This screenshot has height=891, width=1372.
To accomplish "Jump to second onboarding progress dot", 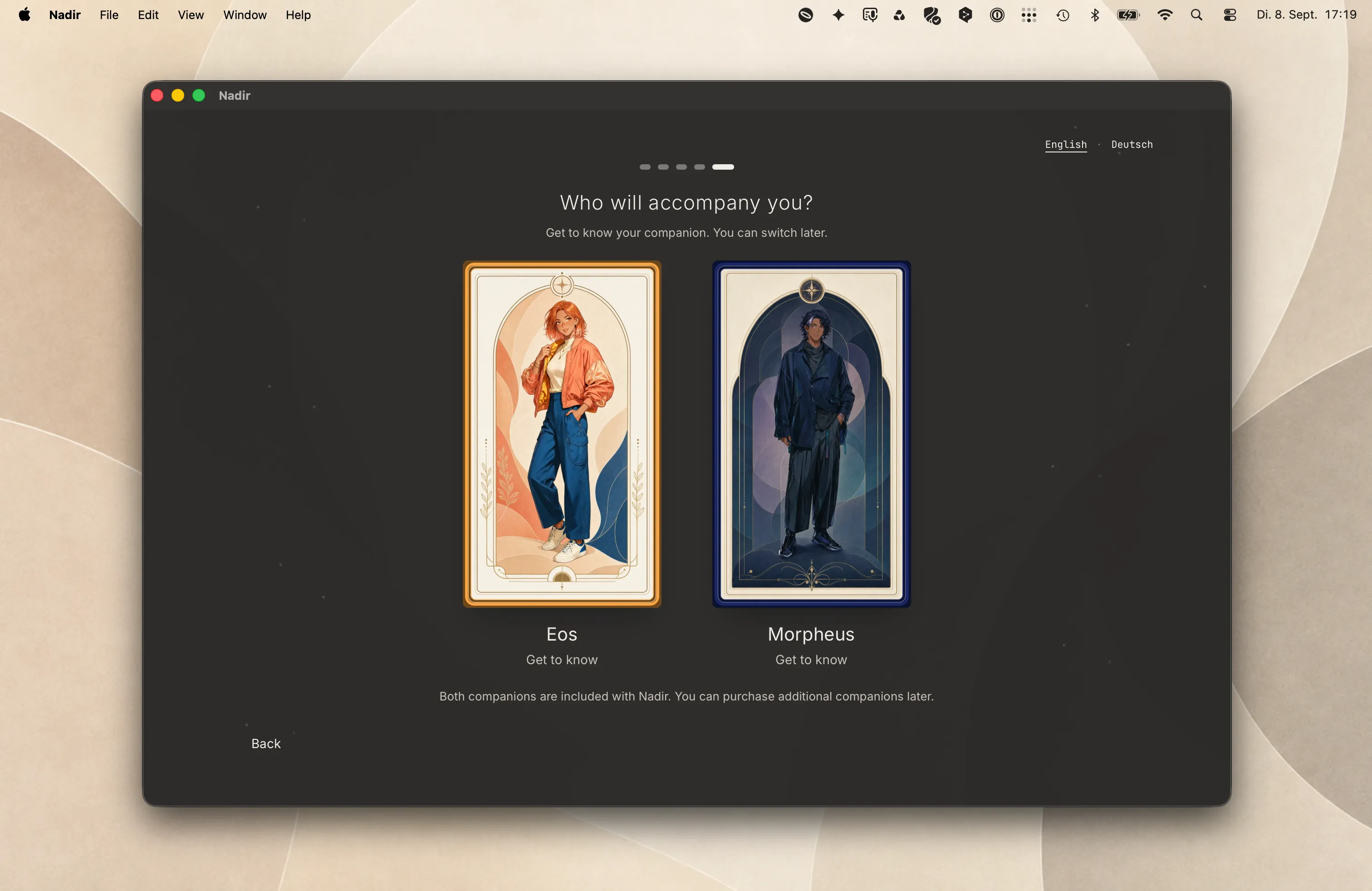I will tap(663, 167).
